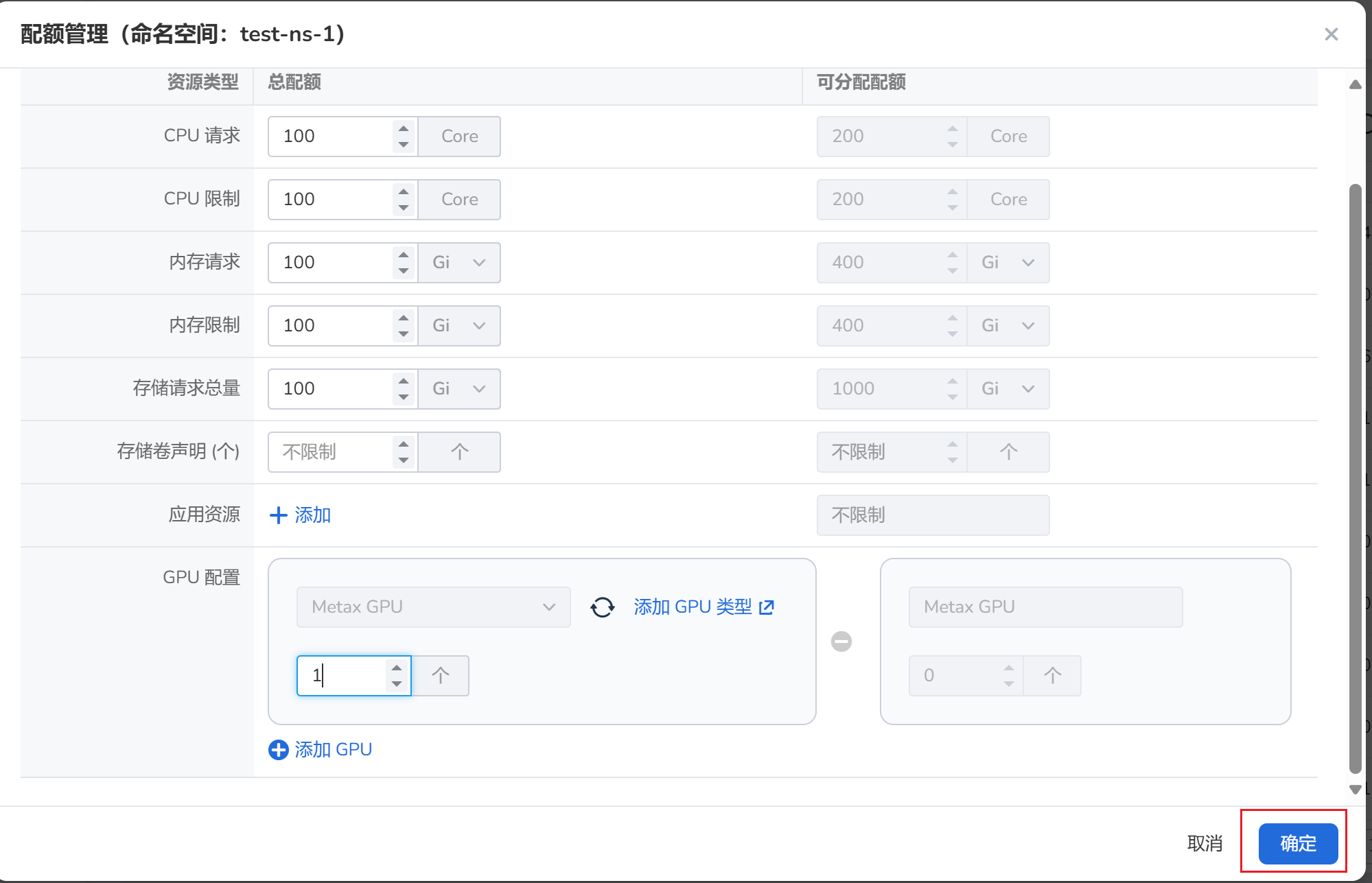Open 内存请求 Gi unit dropdown

459,263
